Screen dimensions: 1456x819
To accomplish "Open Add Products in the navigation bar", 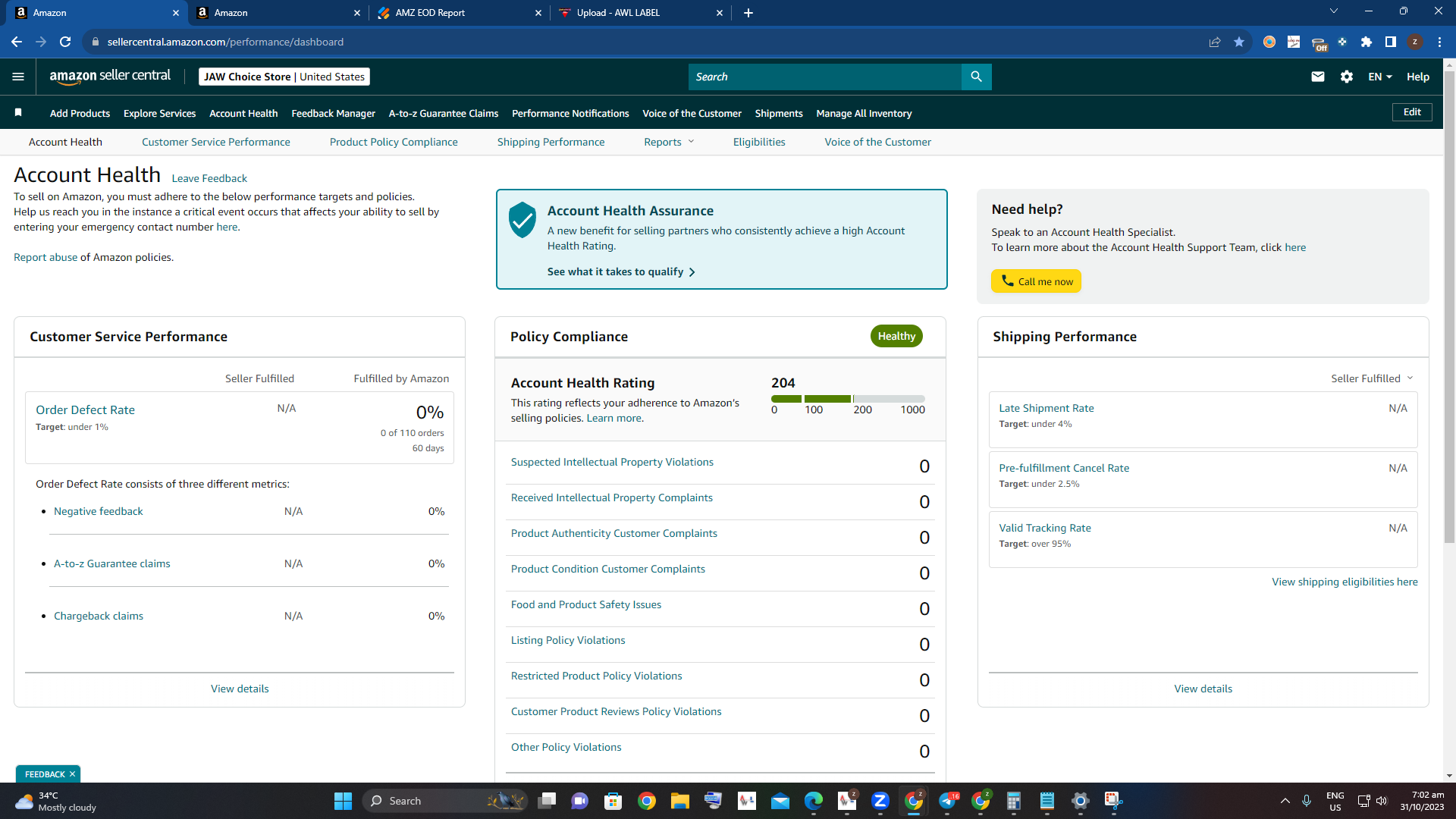I will [x=80, y=113].
